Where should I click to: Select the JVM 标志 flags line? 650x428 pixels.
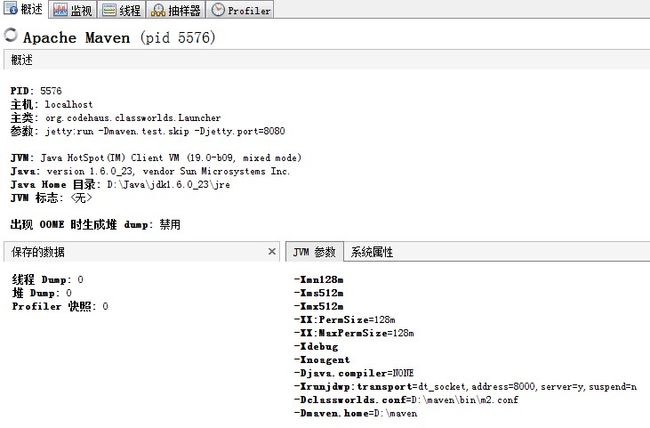[51, 197]
